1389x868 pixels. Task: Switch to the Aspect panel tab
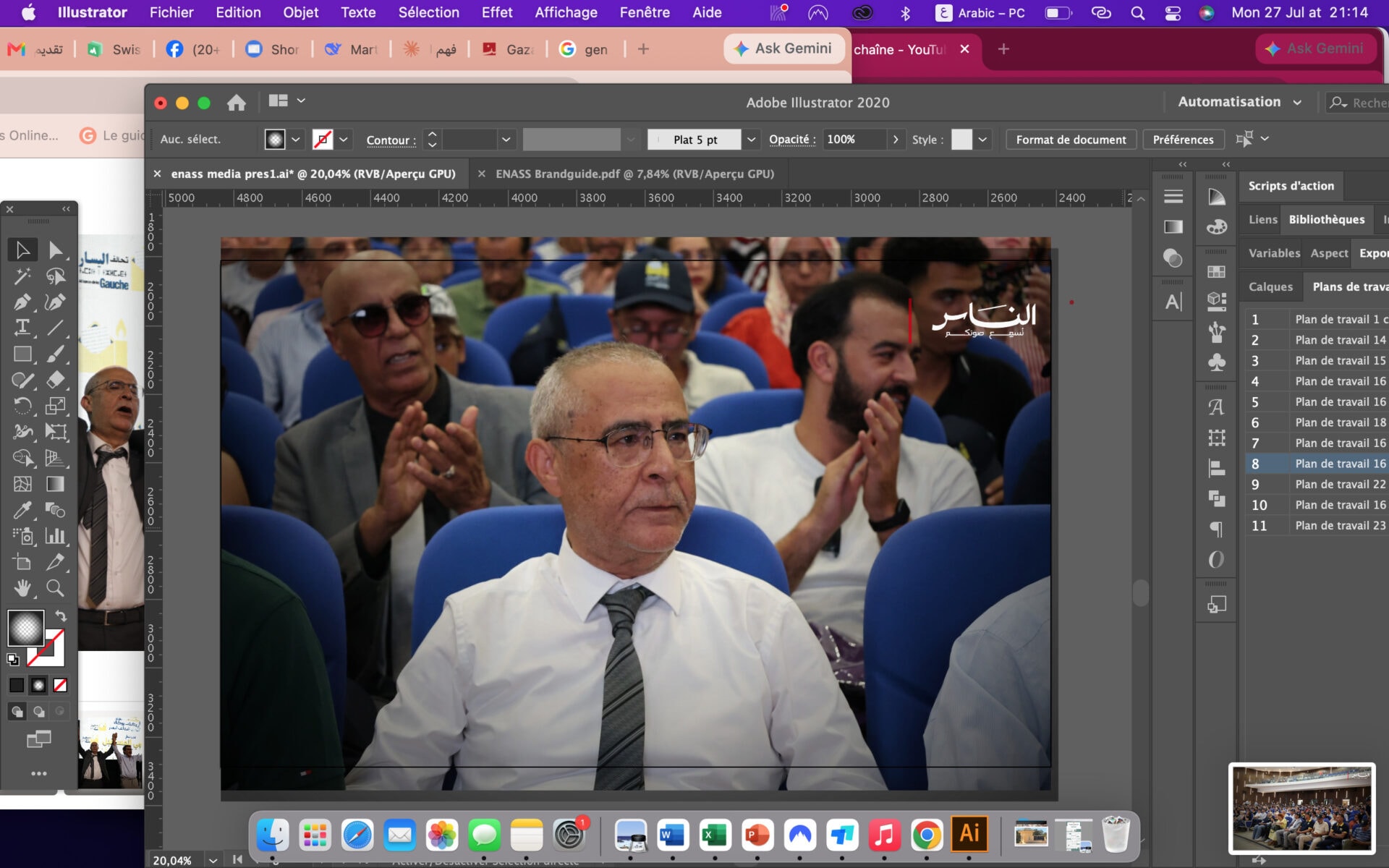pos(1329,253)
